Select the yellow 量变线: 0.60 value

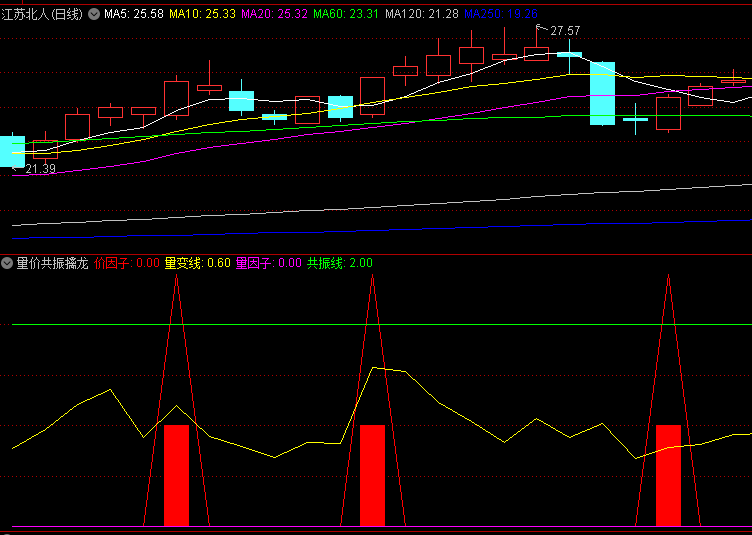[198, 263]
